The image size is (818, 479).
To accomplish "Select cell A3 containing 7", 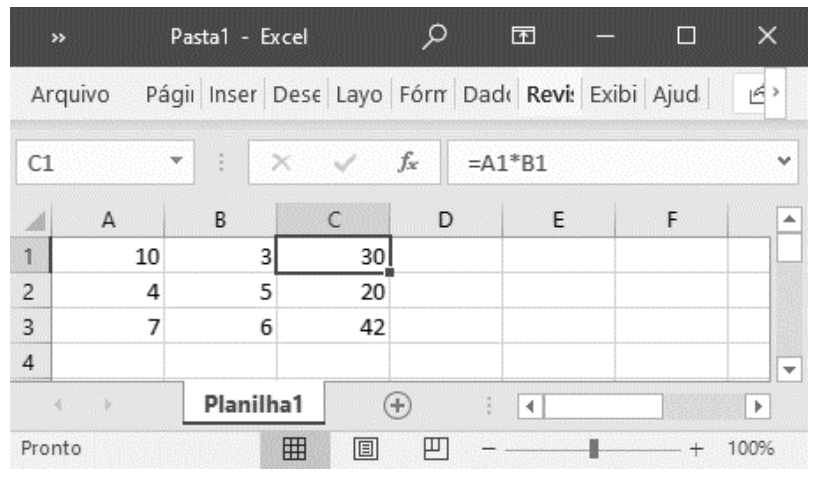I will tap(108, 327).
